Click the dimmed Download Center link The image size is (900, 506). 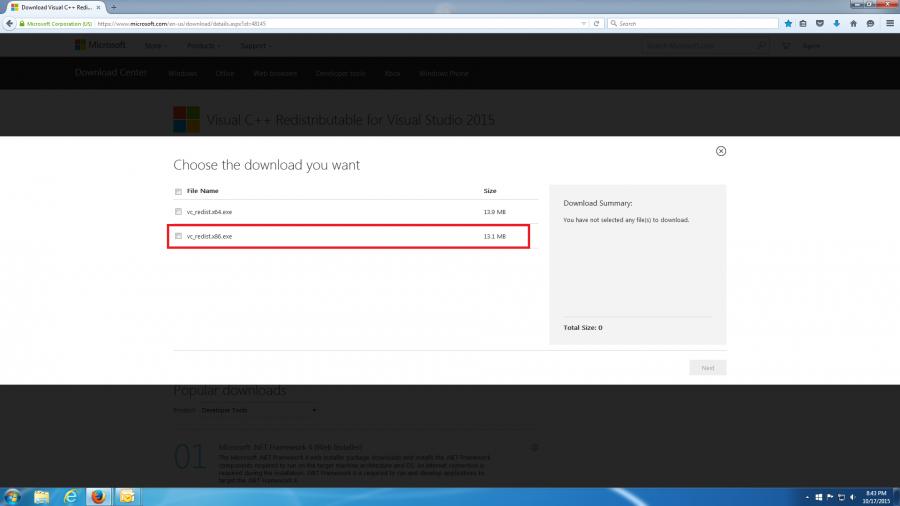(x=111, y=73)
